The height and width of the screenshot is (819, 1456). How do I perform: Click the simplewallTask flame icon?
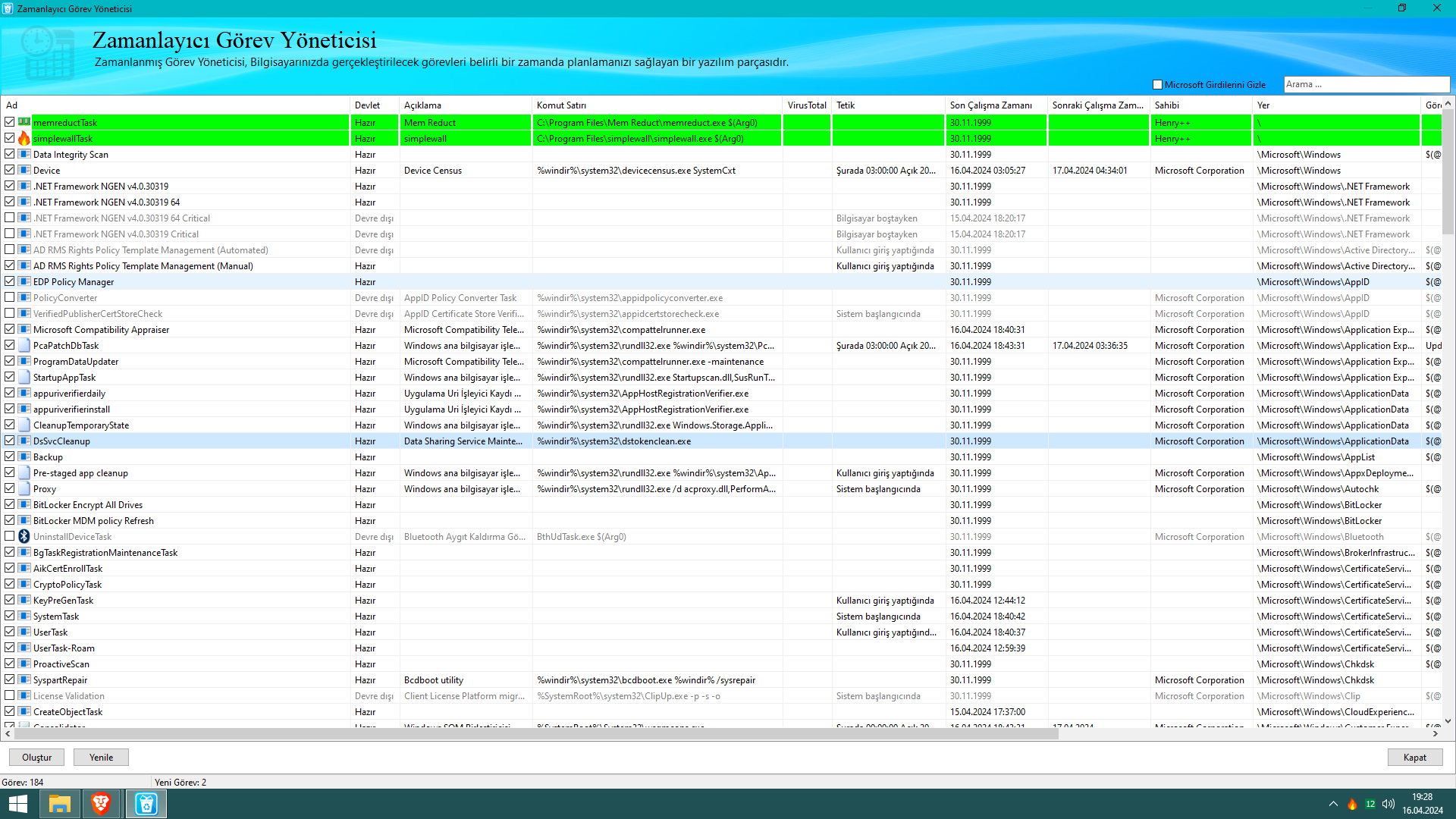pyautogui.click(x=24, y=138)
